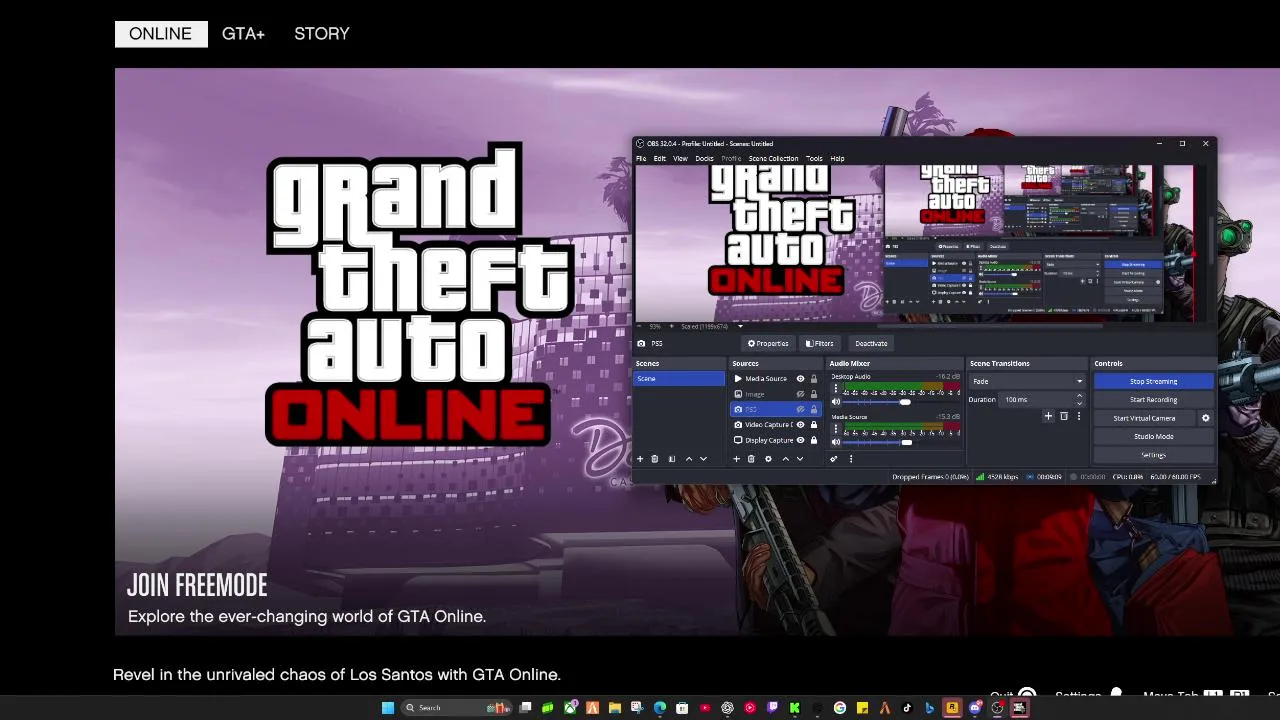Open the Docks menu in OBS
1280x720 pixels.
click(x=704, y=158)
